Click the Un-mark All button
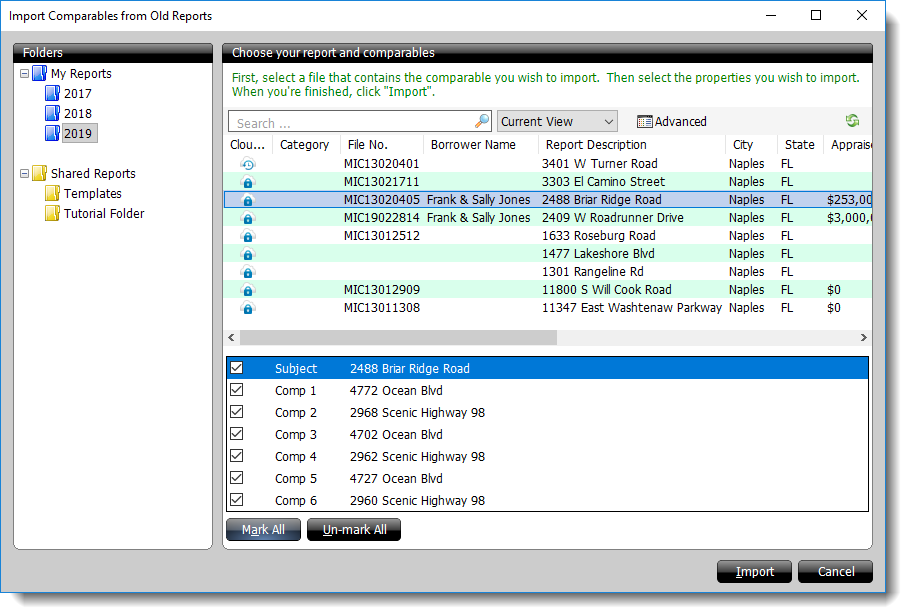The width and height of the screenshot is (901, 608). click(x=354, y=530)
